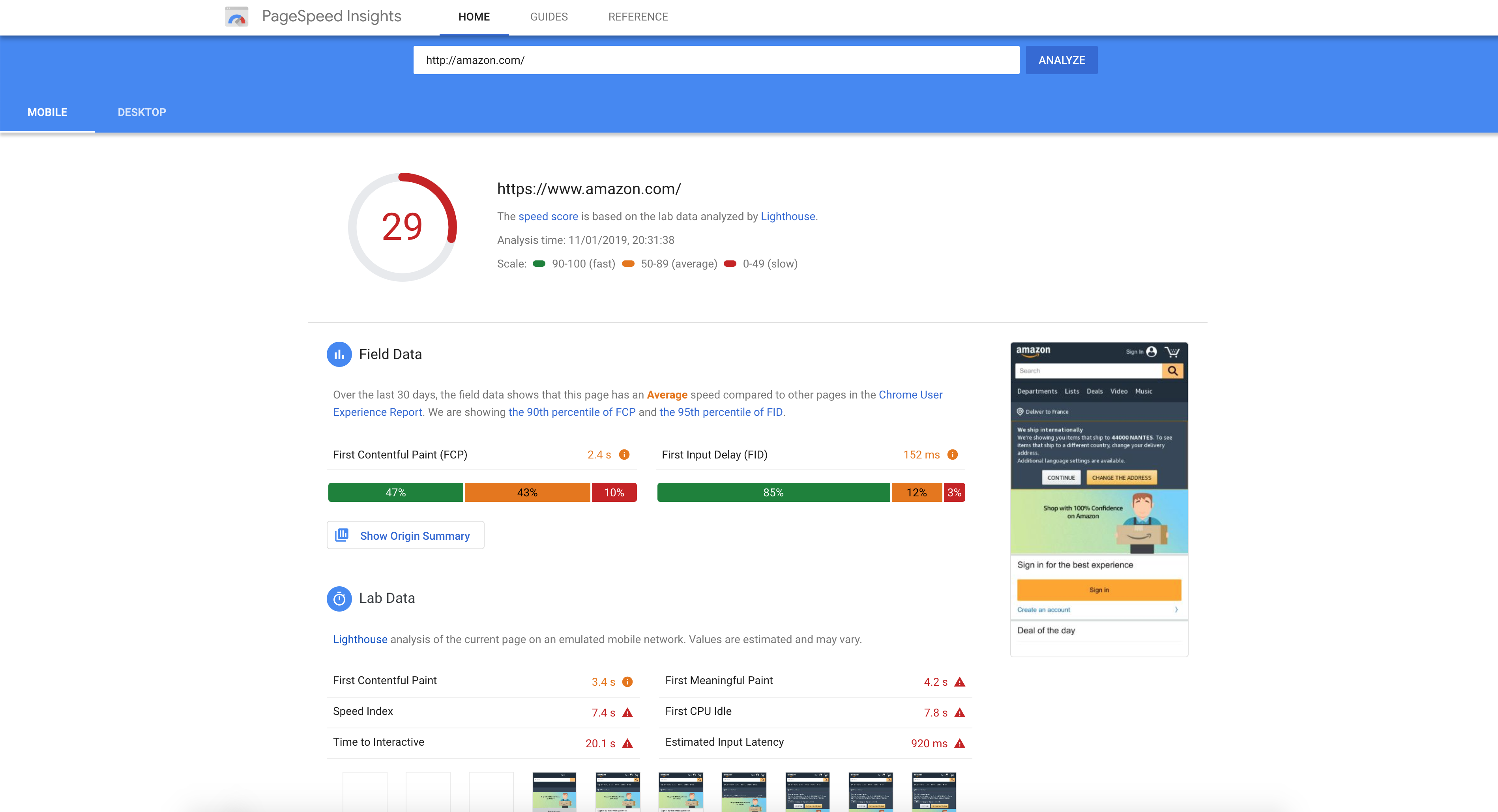Viewport: 1498px width, 812px height.
Task: Click the PageSpeed Insights gauge logo
Action: (237, 17)
